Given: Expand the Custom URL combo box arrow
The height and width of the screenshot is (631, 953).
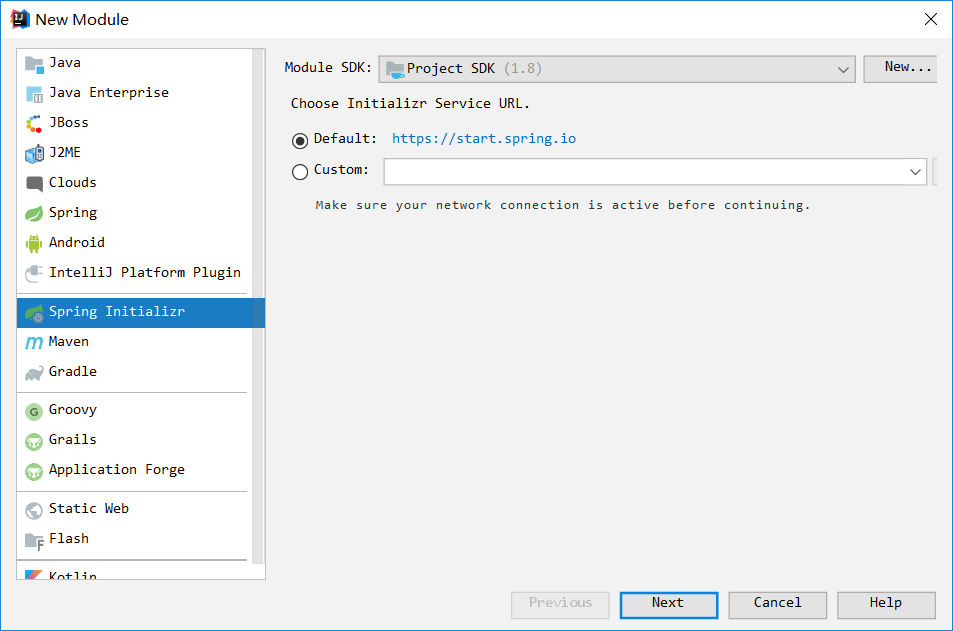Looking at the screenshot, I should tap(915, 172).
